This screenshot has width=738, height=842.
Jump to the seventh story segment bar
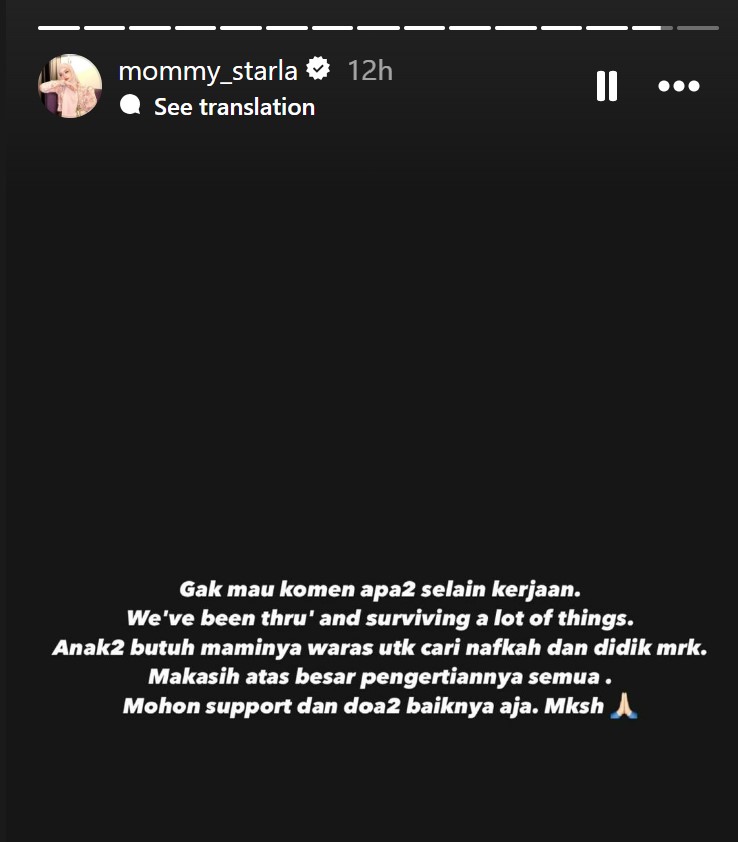(x=332, y=27)
